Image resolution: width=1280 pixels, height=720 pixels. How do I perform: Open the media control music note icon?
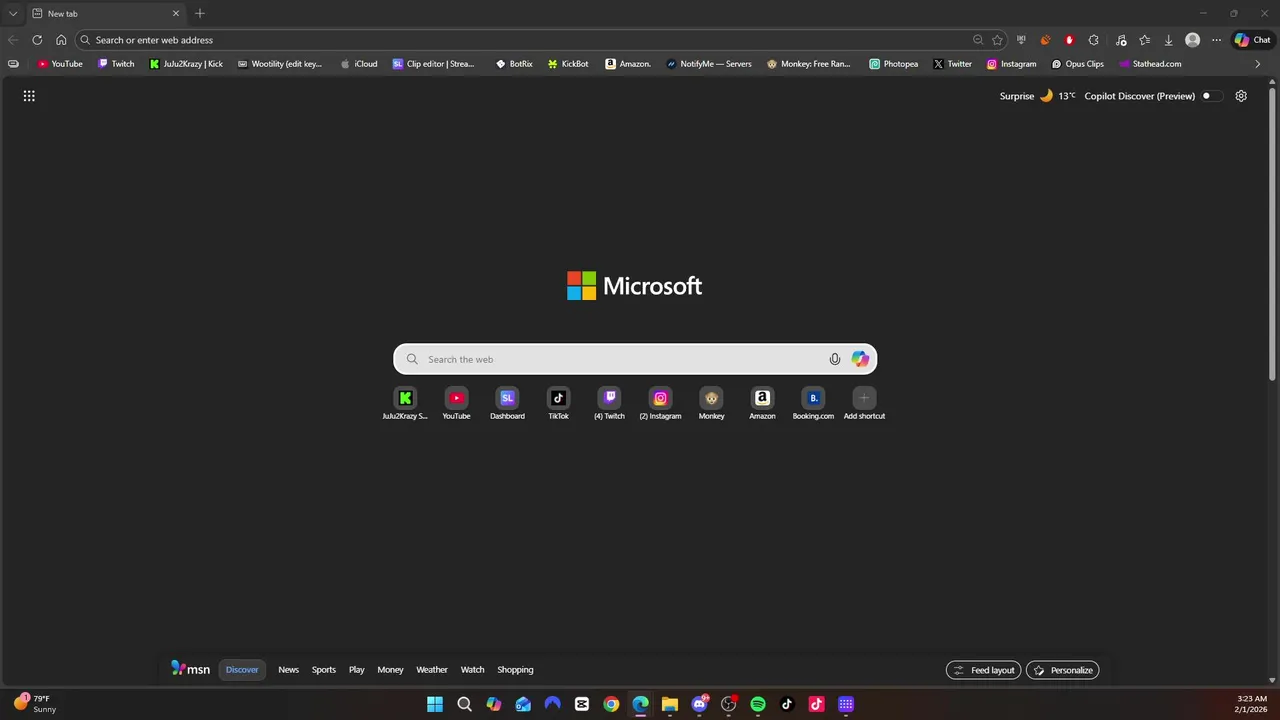tap(1121, 40)
